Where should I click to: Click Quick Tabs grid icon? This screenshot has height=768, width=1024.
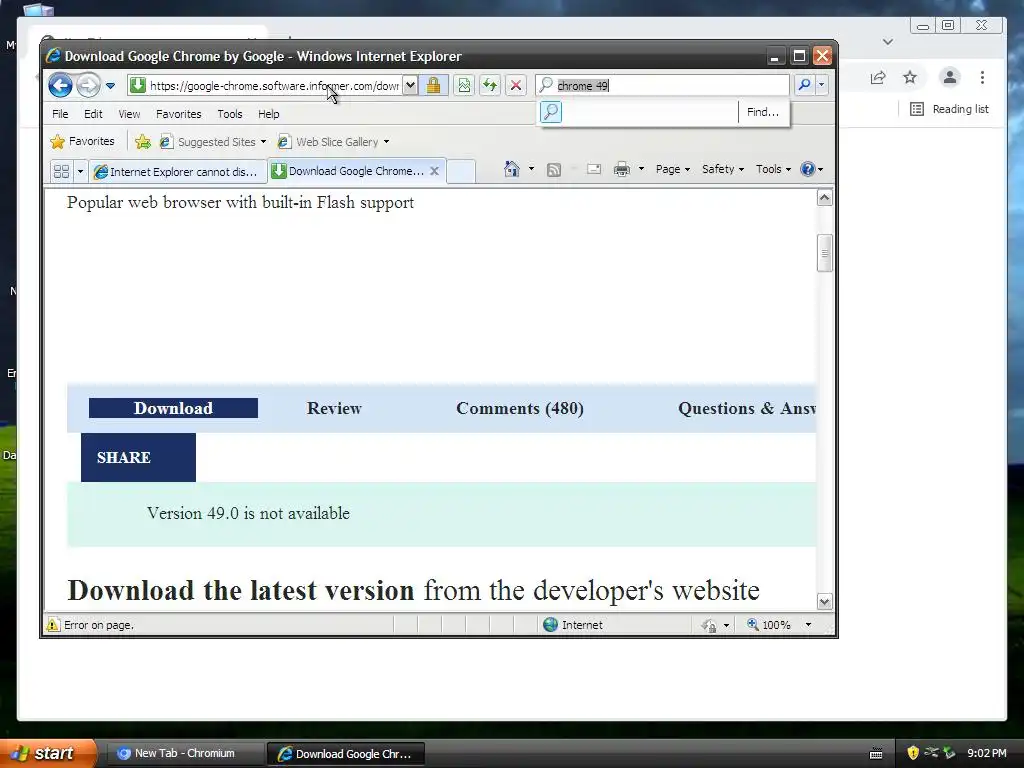click(x=61, y=172)
